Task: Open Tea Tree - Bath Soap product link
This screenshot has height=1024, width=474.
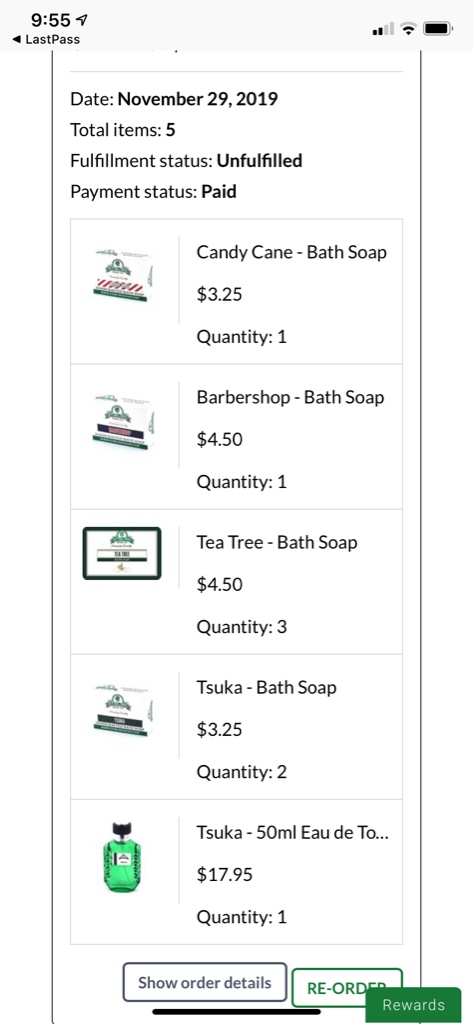Action: click(x=277, y=542)
